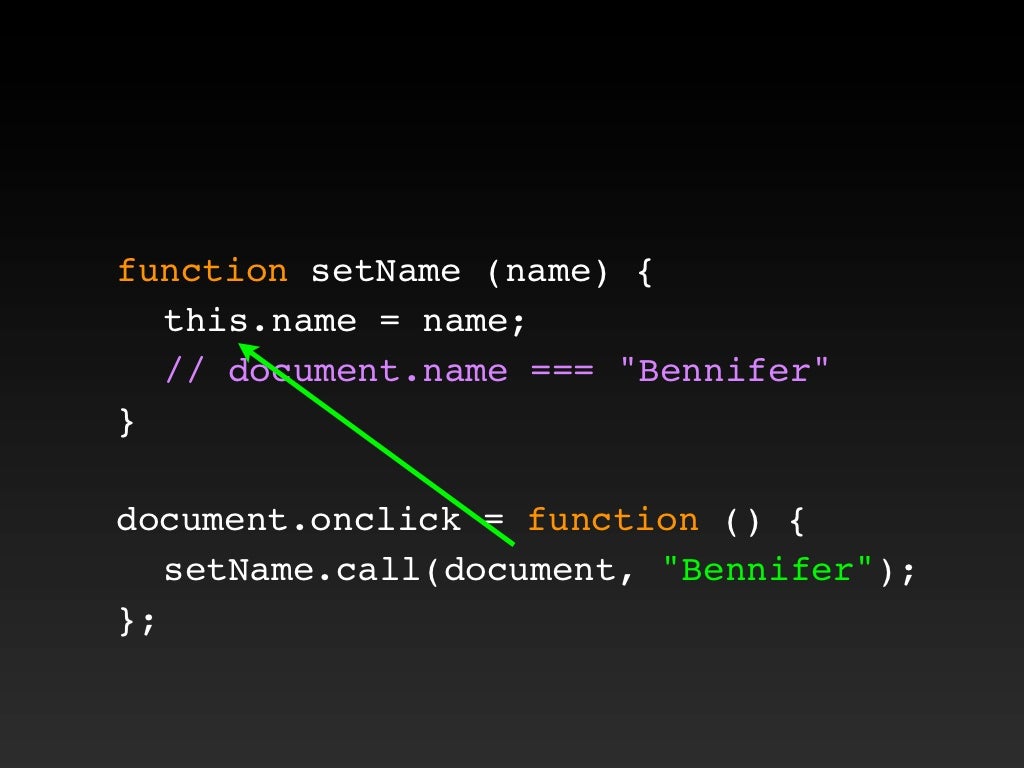The height and width of the screenshot is (768, 1024).
Task: Click the orange 'function' keyword before setName
Action: 202,271
